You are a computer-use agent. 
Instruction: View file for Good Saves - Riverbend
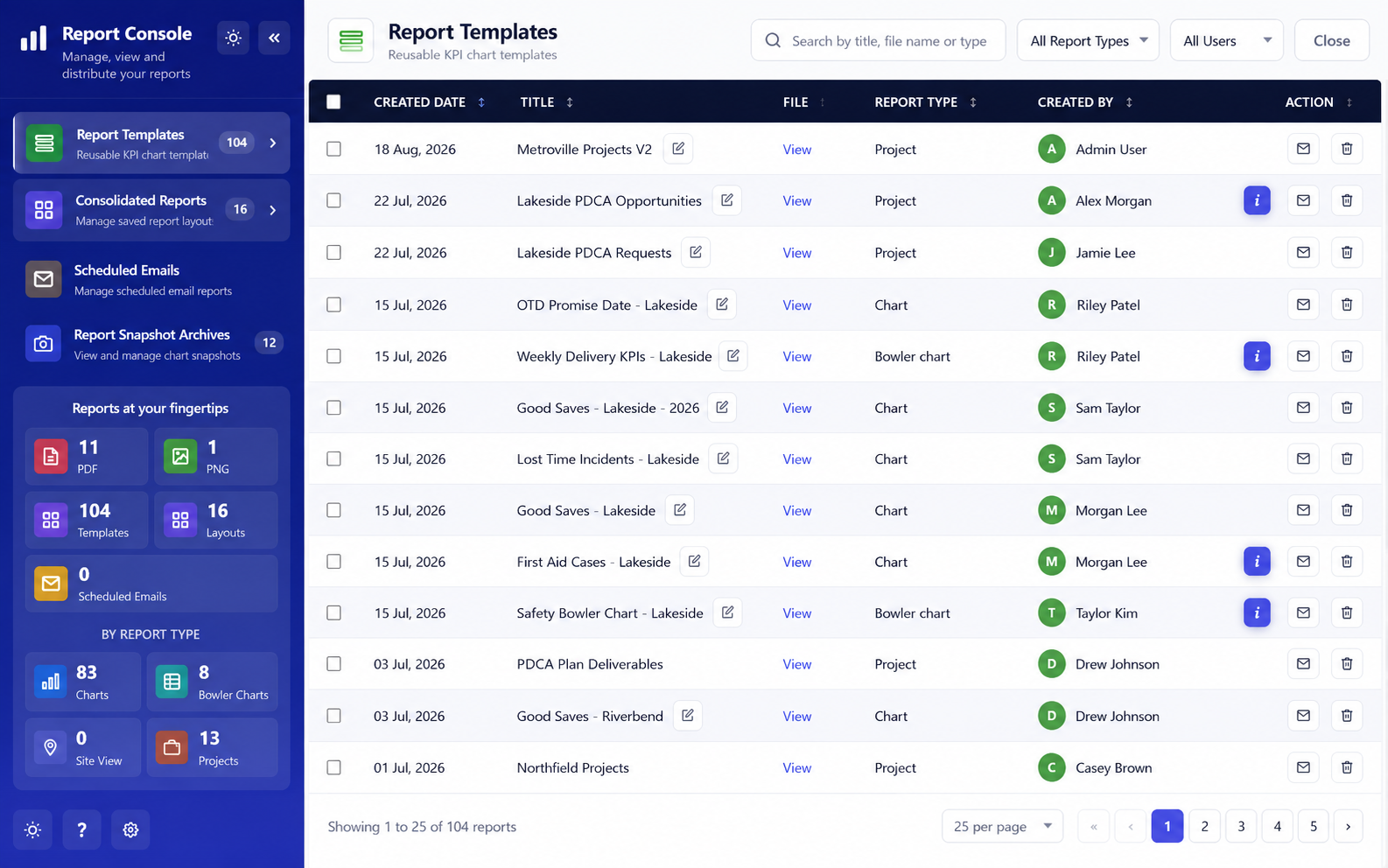pyautogui.click(x=796, y=716)
